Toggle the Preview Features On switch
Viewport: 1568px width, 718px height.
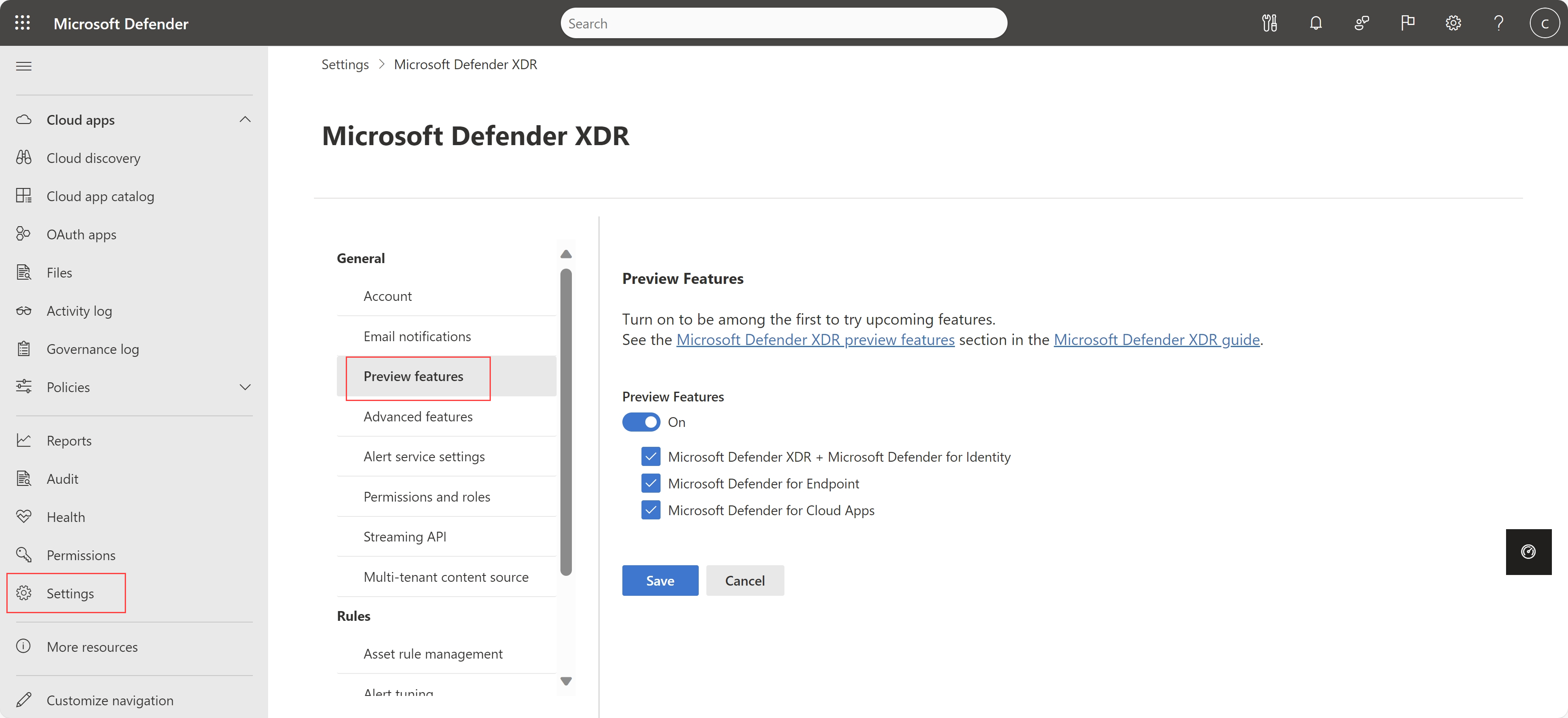tap(641, 421)
